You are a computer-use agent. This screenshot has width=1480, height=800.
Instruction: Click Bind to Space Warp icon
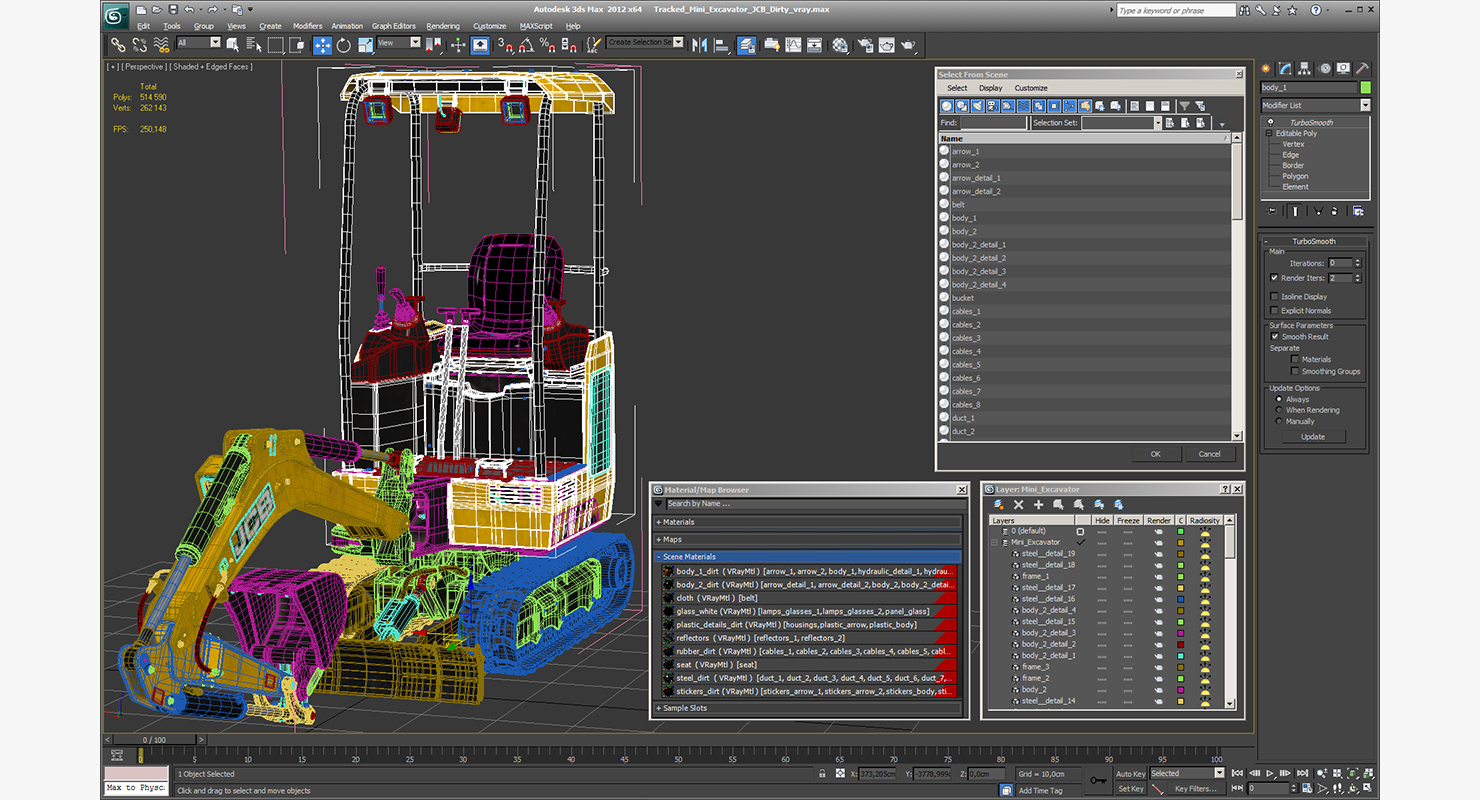coord(161,44)
